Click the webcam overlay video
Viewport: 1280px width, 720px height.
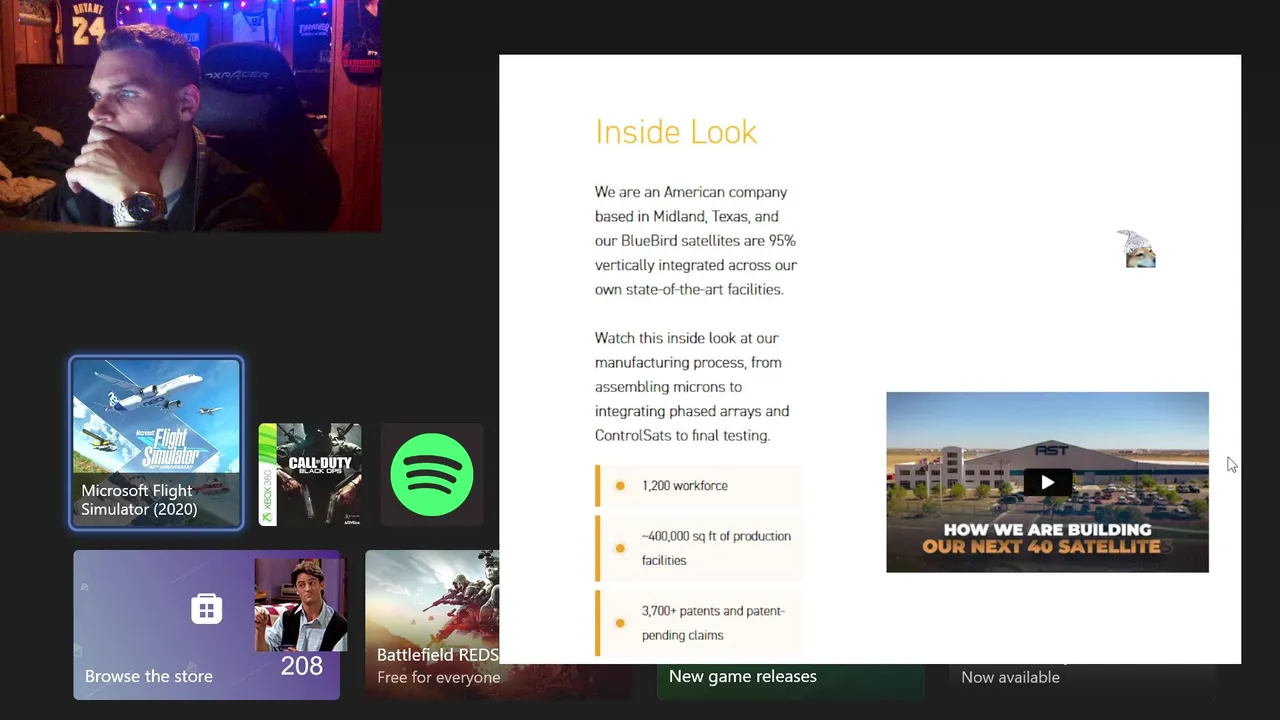(190, 116)
